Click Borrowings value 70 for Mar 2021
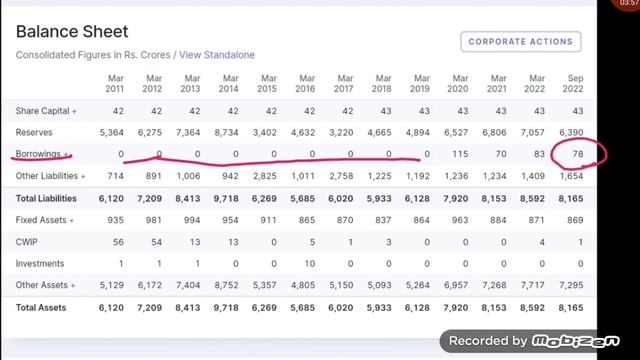 coord(501,154)
